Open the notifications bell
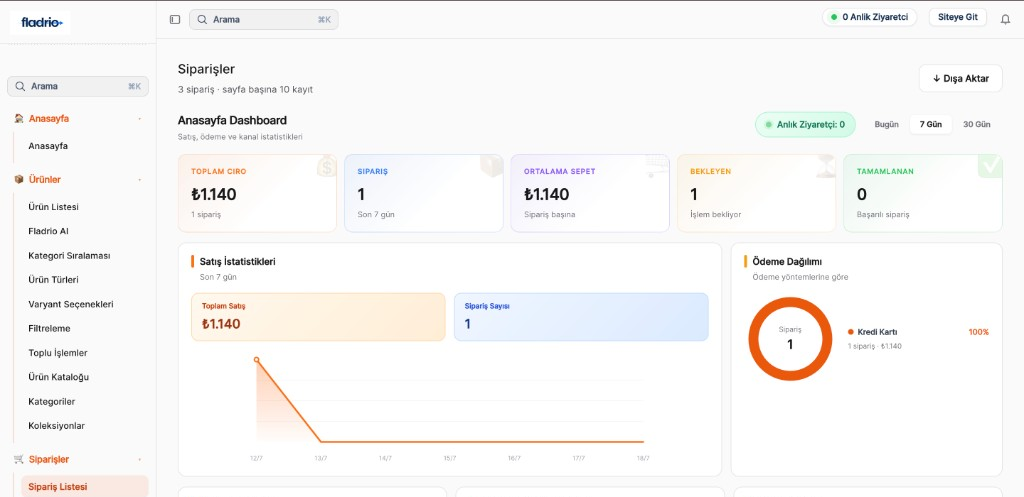The width and height of the screenshot is (1024, 497). [x=1005, y=20]
